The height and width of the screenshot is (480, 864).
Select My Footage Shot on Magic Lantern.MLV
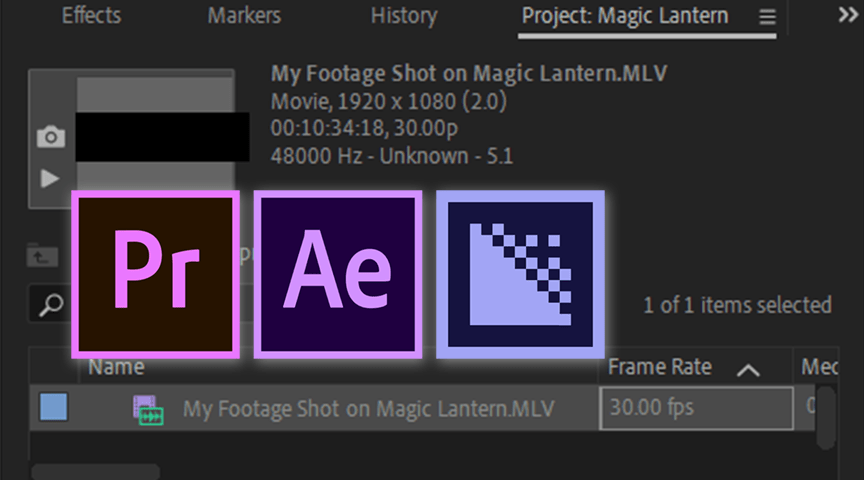(x=368, y=409)
